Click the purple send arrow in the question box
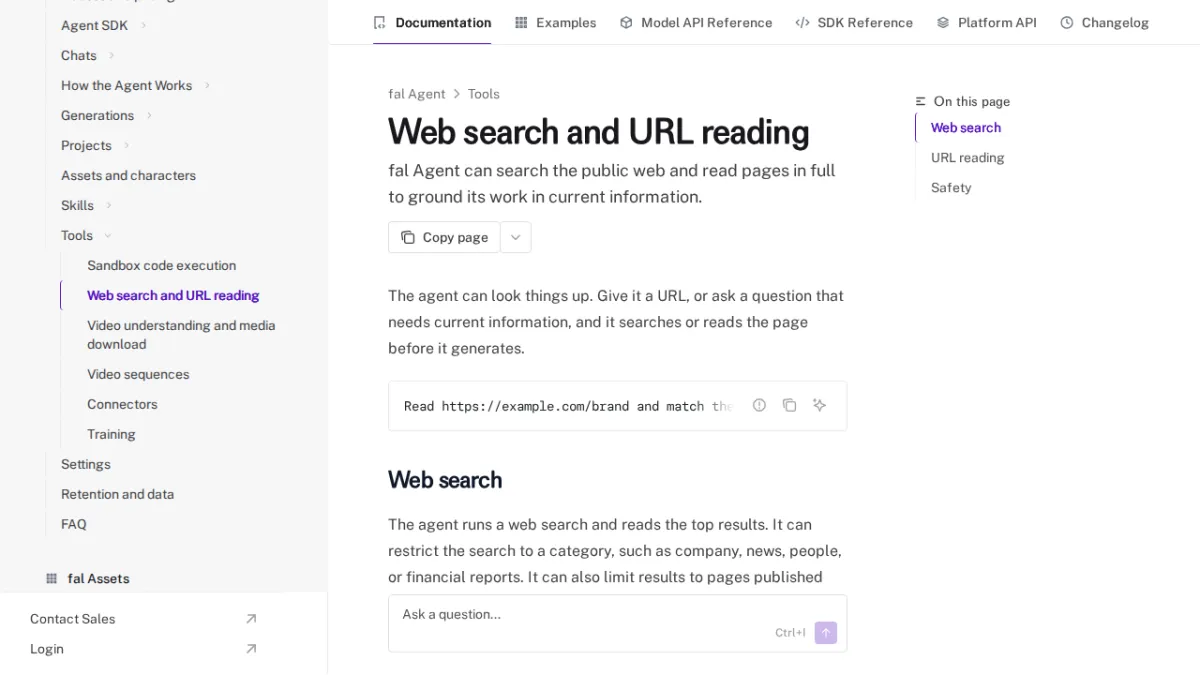Screen dimensions: 1200x675 pyautogui.click(x=825, y=632)
